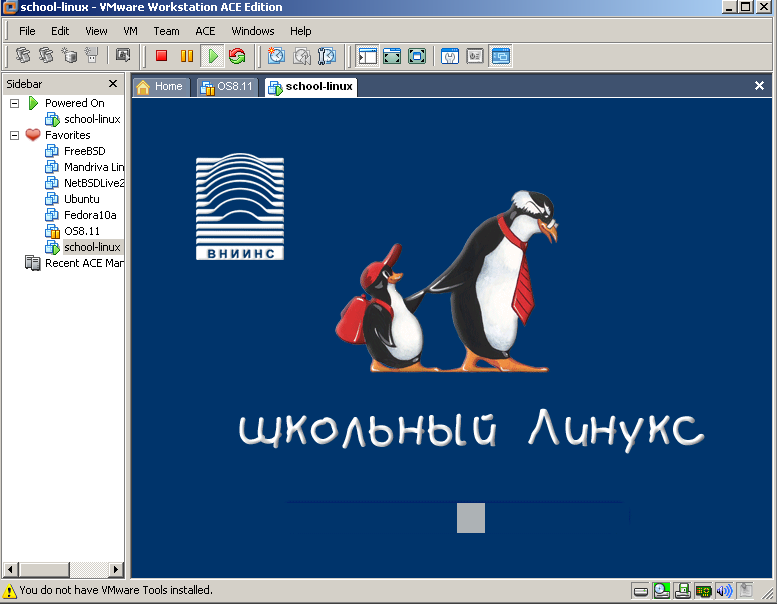Click the red Power Off button in toolbar
The image size is (777, 604).
click(162, 56)
